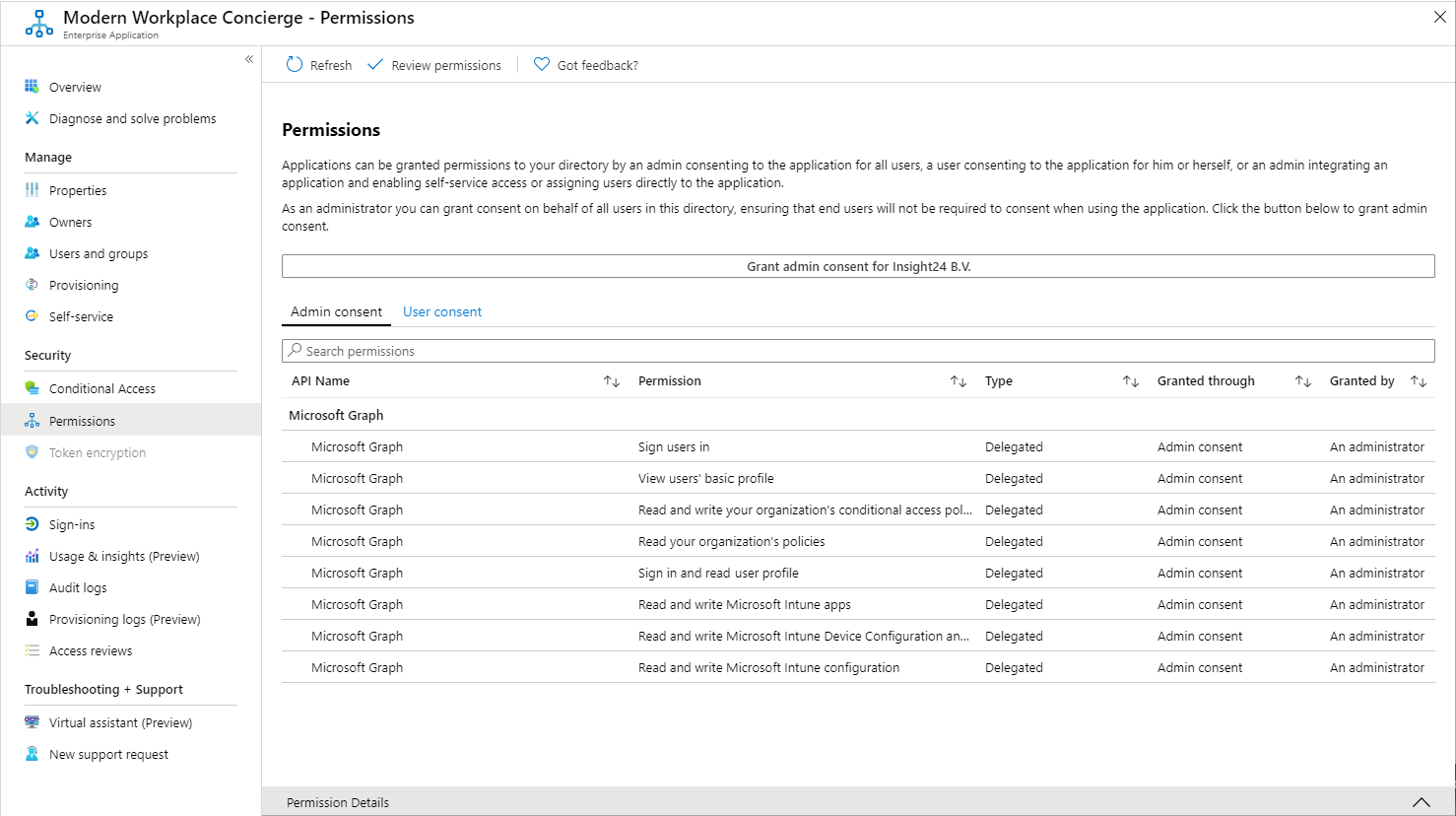Collapse the sidebar with double chevron
1456x816 pixels.
(249, 59)
